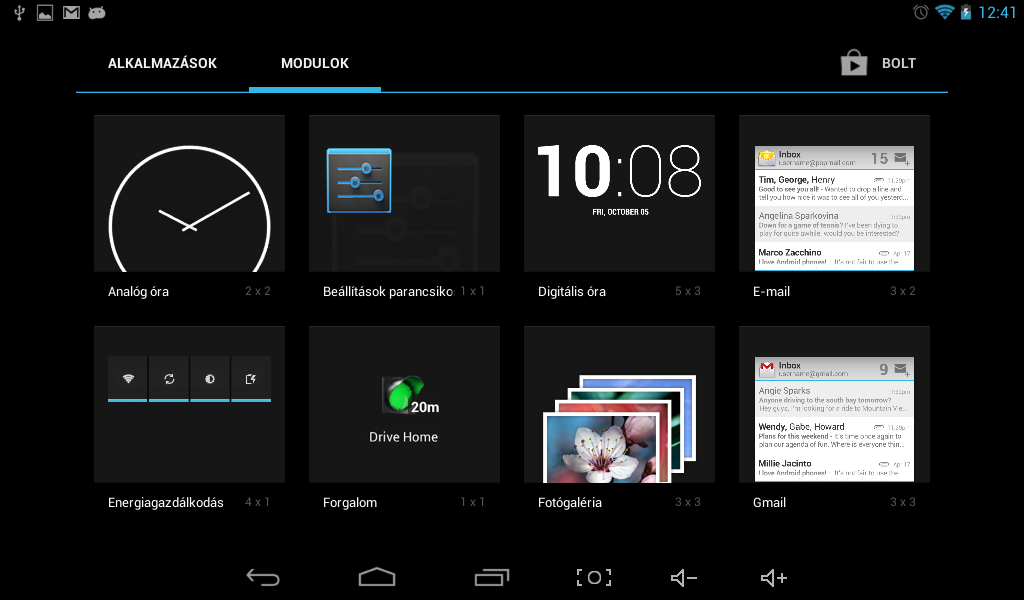The image size is (1024, 600).
Task: Choose the Beállítások parancsikon settings icon
Action: (359, 180)
